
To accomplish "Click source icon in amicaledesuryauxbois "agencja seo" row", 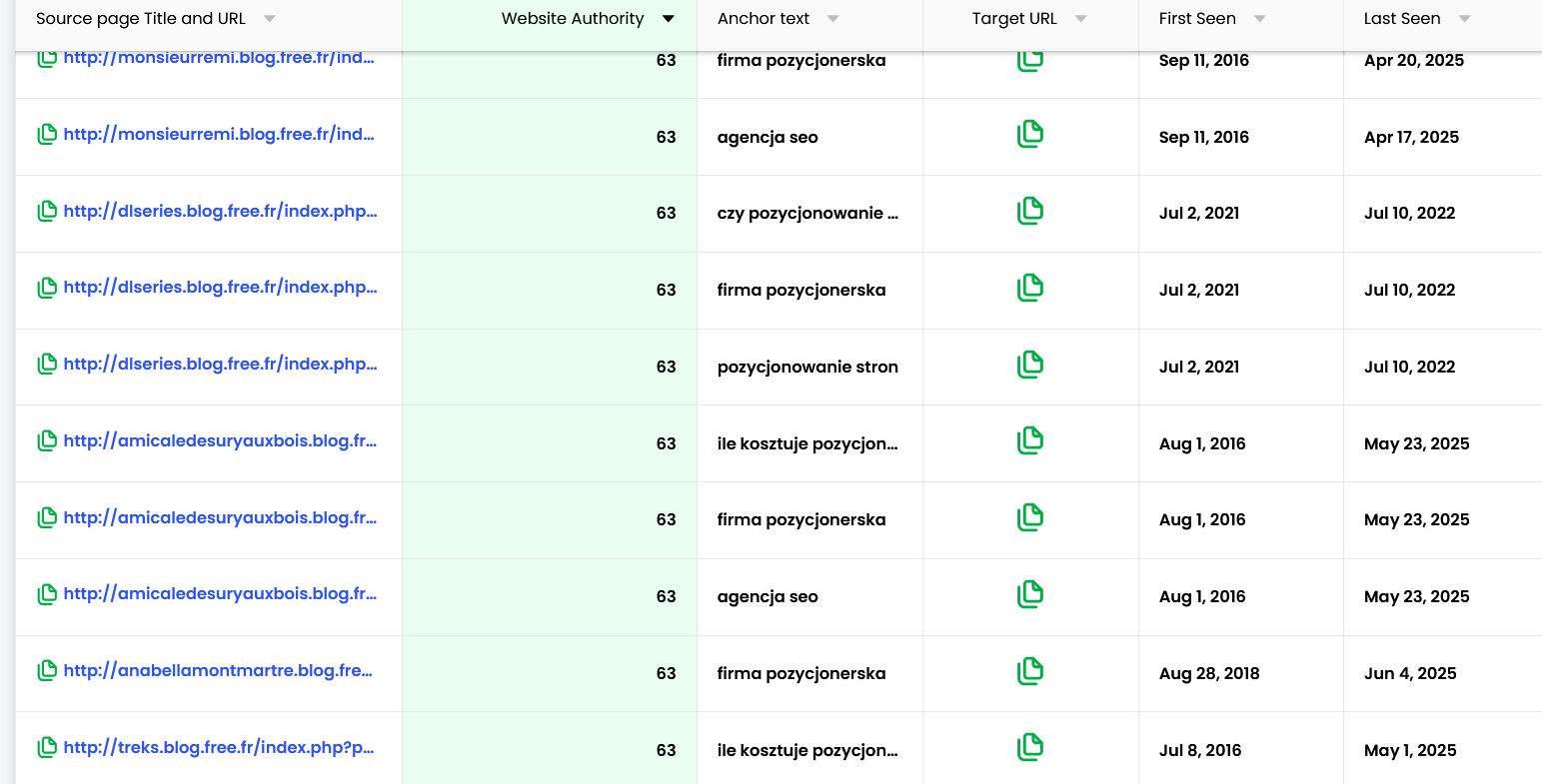I will 46,595.
